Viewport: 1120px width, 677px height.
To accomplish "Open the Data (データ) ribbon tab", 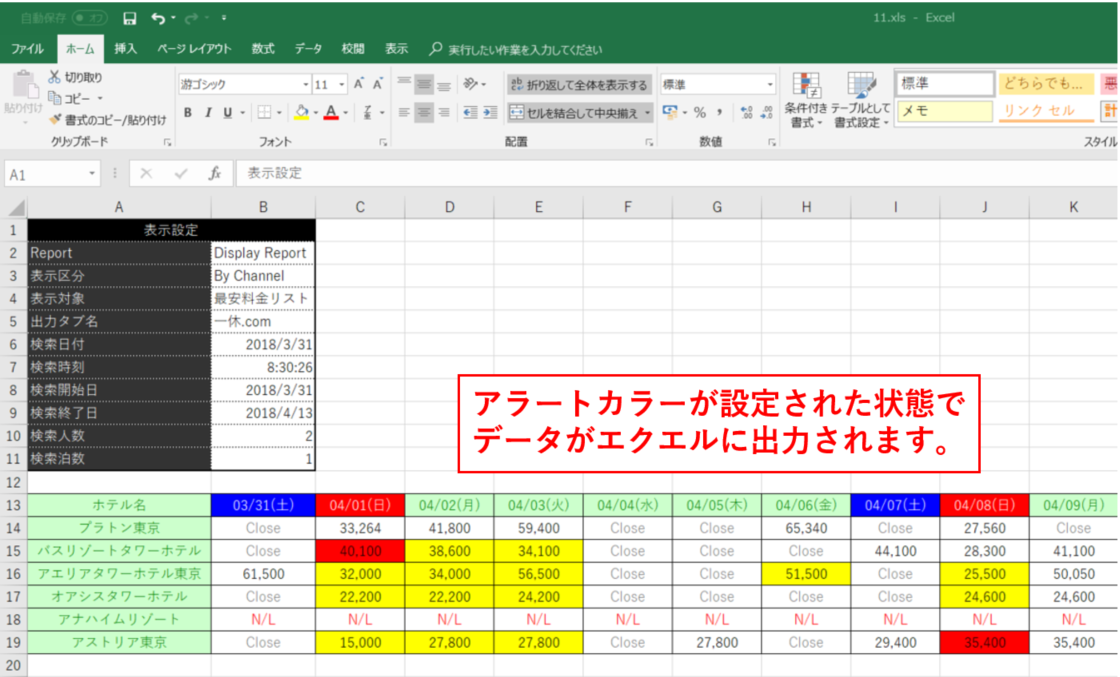I will [x=308, y=48].
